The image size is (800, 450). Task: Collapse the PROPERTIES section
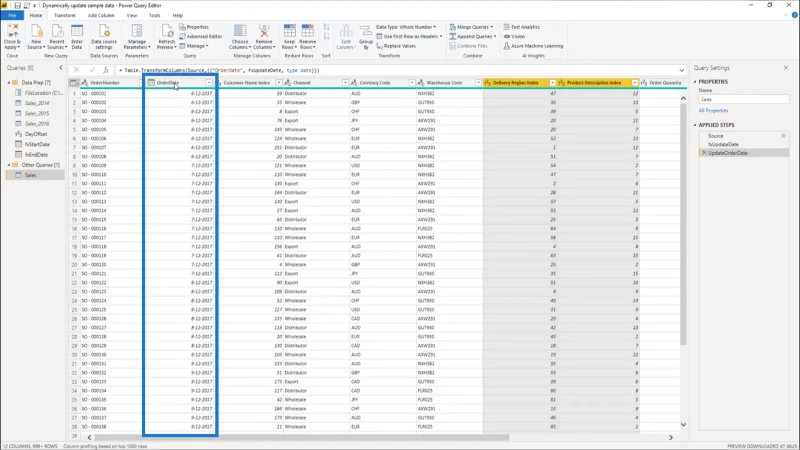(x=695, y=82)
